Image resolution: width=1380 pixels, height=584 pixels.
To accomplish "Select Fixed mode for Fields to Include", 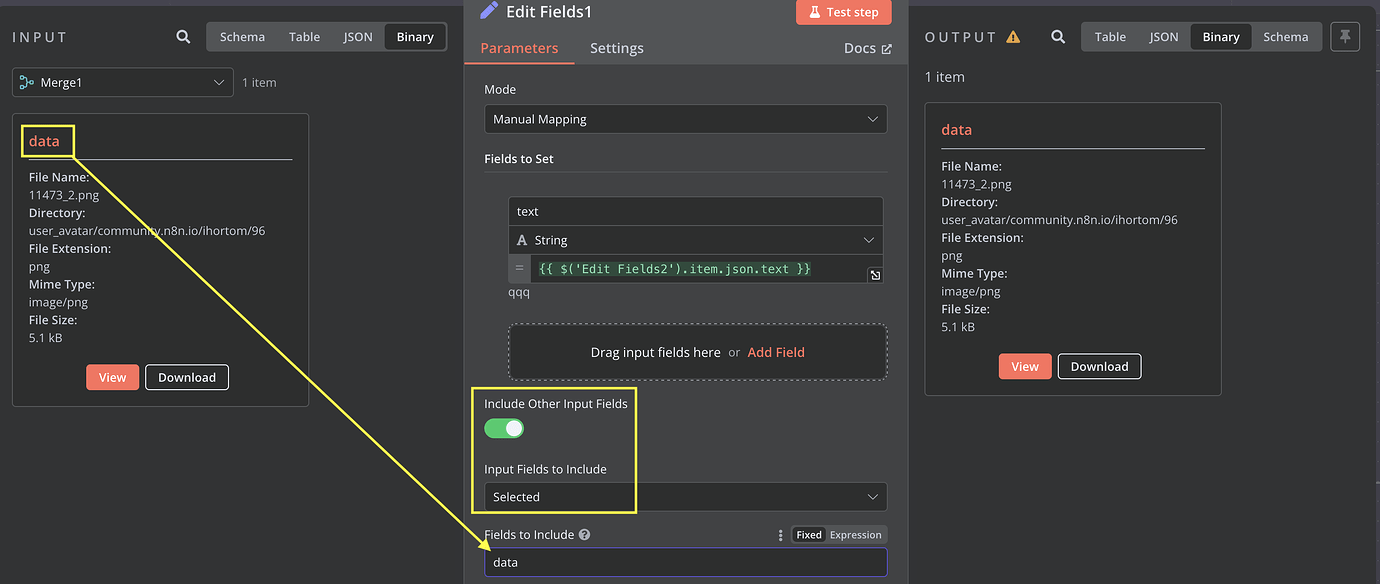I will click(808, 534).
